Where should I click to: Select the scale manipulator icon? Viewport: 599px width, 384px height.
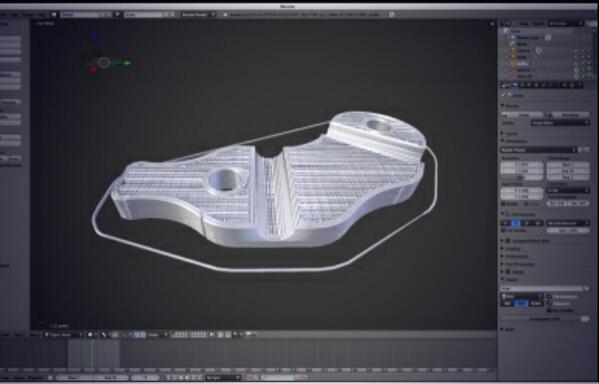(x=143, y=335)
